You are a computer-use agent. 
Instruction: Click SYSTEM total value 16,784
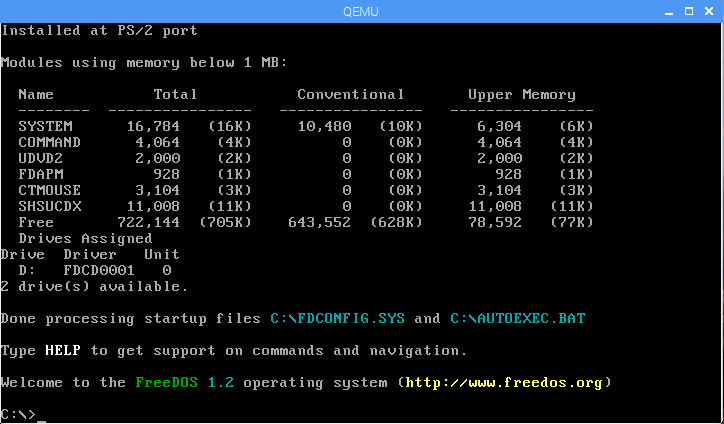pos(153,127)
